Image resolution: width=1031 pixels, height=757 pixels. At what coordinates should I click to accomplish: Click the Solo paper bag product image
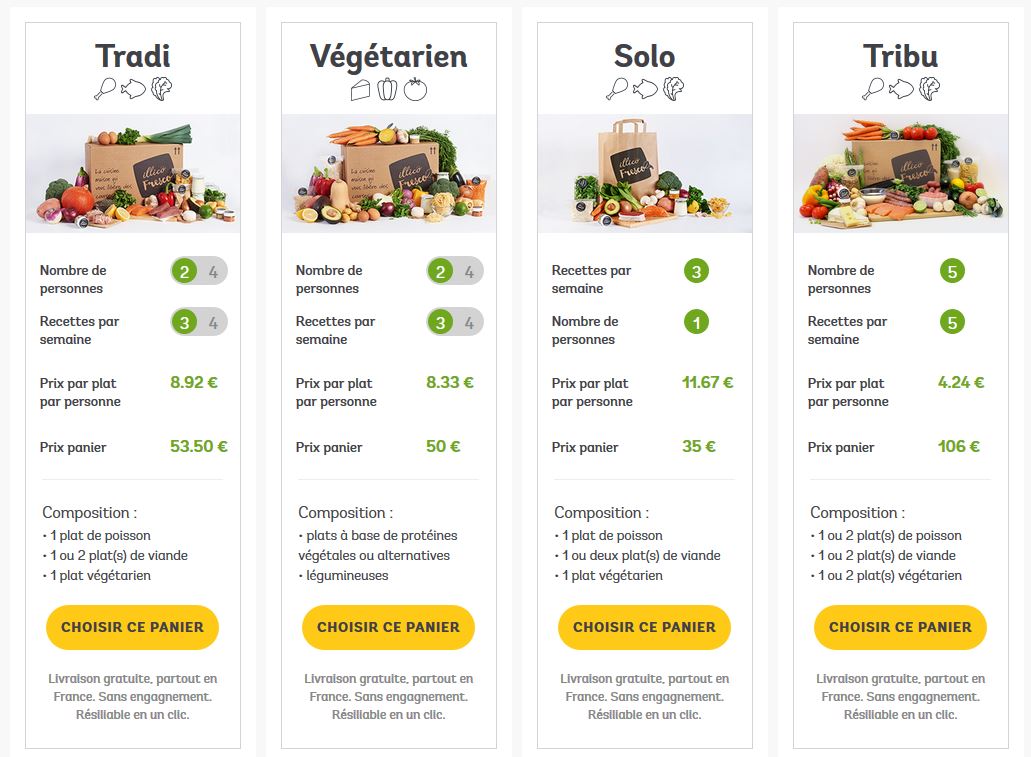tap(644, 174)
